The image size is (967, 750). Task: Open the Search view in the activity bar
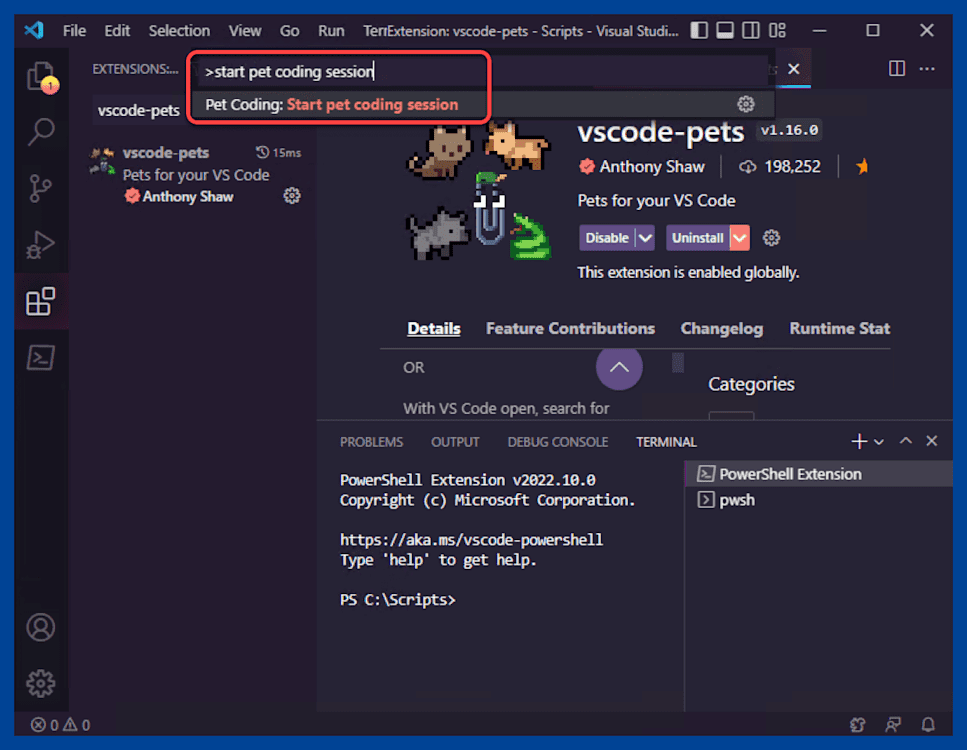tap(41, 131)
